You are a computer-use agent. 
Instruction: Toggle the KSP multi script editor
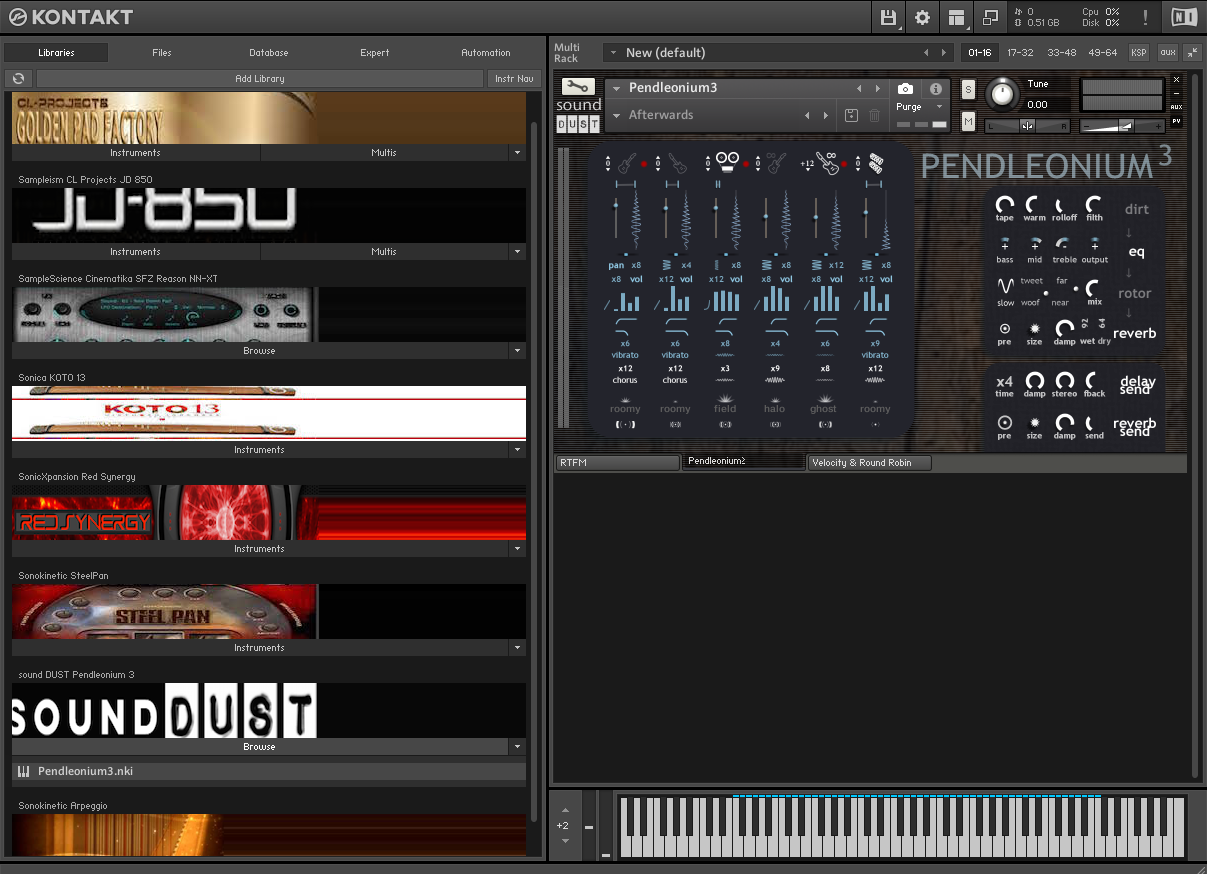1139,52
